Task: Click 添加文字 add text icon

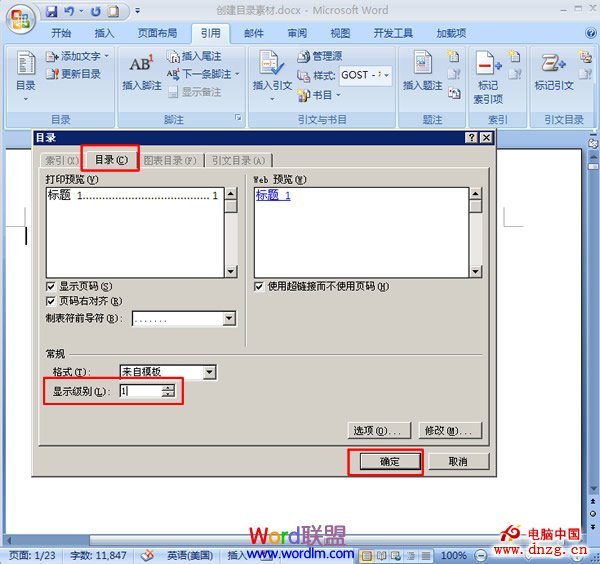Action: (x=51, y=57)
